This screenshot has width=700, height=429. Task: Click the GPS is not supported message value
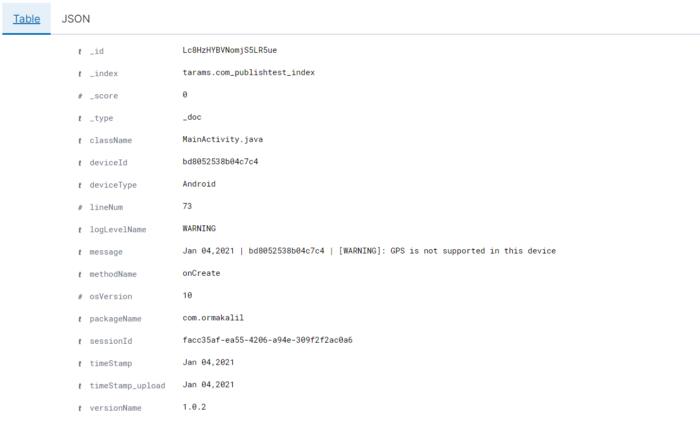369,251
